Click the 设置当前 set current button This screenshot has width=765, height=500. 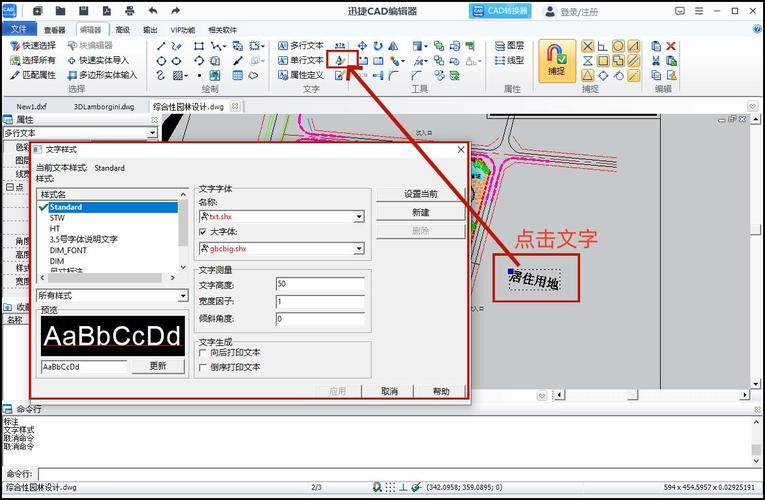420,194
